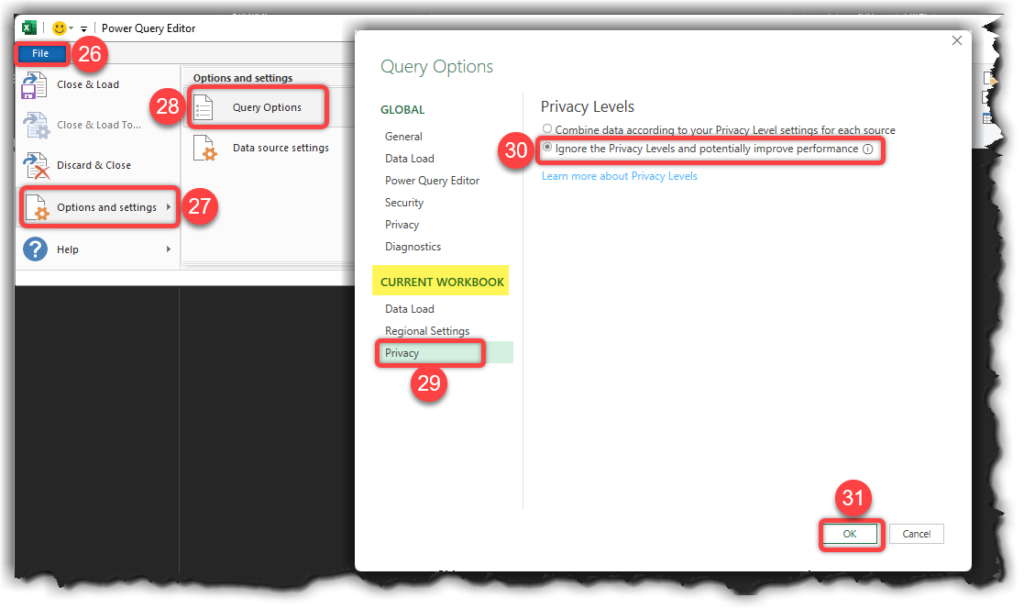Open Learn more about Privacy Levels link
The image size is (1024, 609).
(x=619, y=176)
